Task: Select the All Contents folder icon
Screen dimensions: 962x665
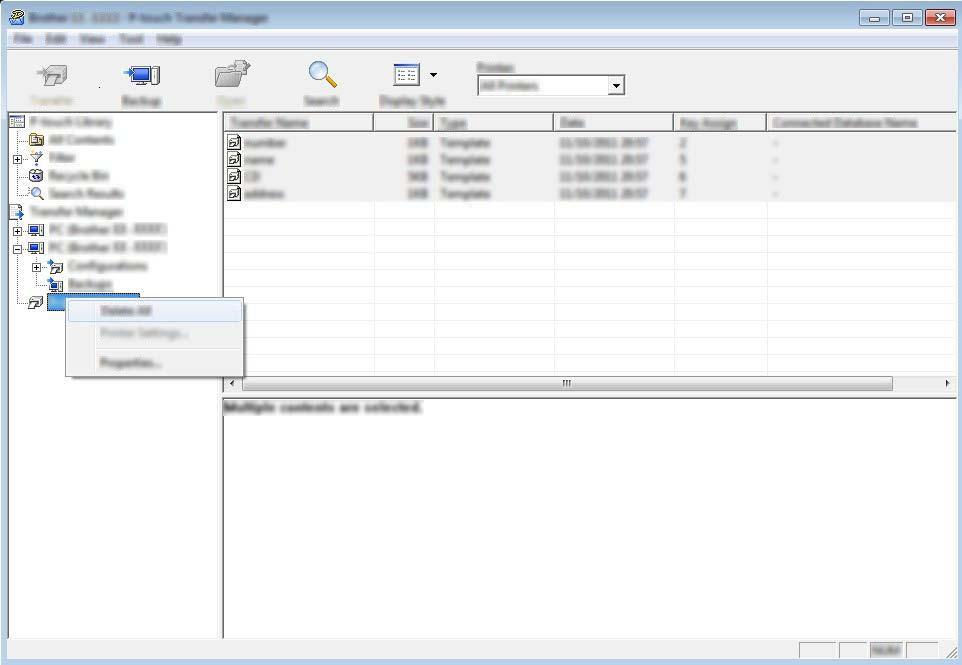Action: pyautogui.click(x=36, y=140)
